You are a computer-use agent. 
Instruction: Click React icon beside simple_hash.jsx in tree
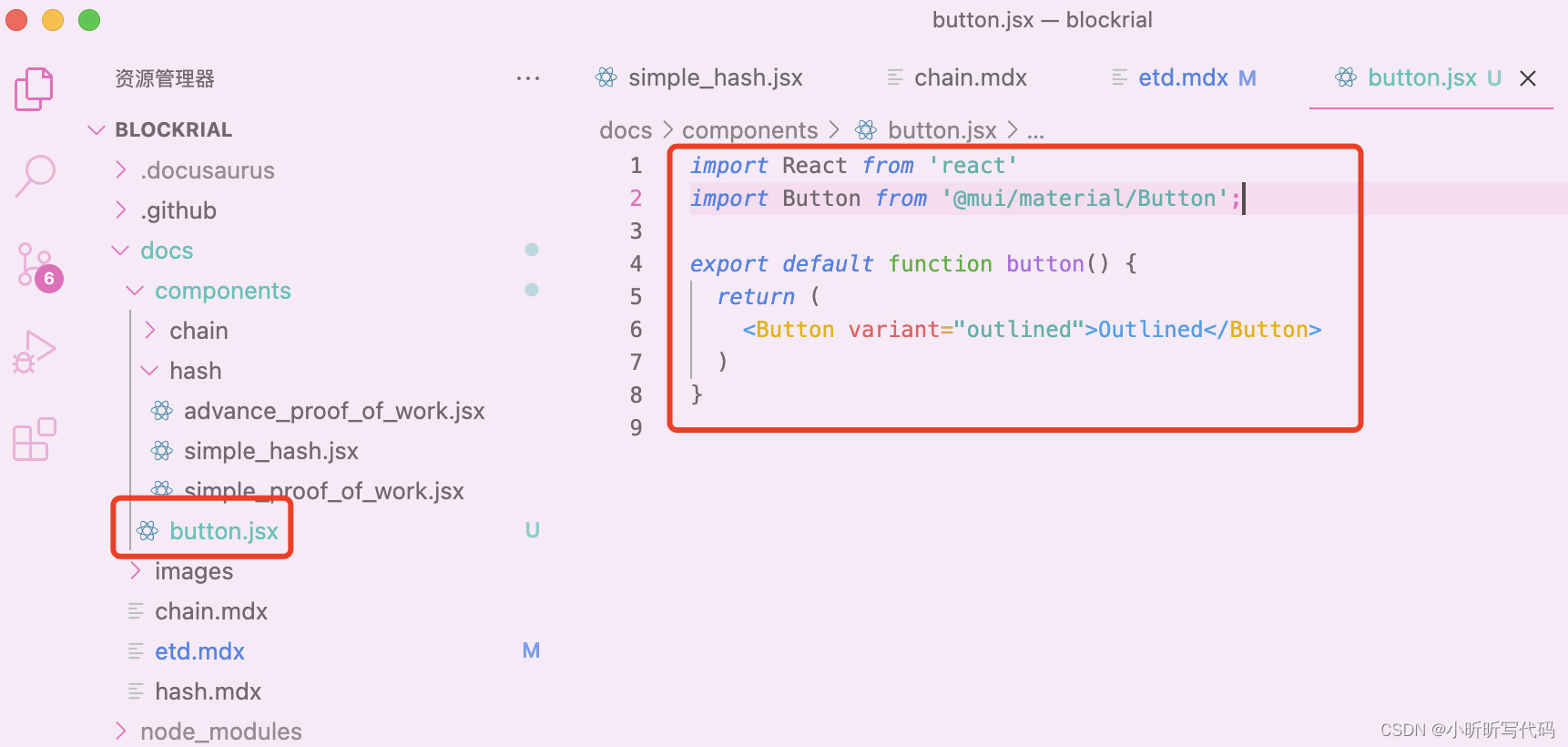[x=162, y=451]
